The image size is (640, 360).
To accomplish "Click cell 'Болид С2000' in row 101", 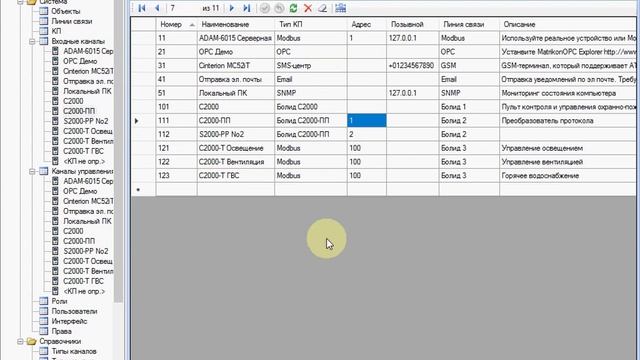I will tap(311, 107).
